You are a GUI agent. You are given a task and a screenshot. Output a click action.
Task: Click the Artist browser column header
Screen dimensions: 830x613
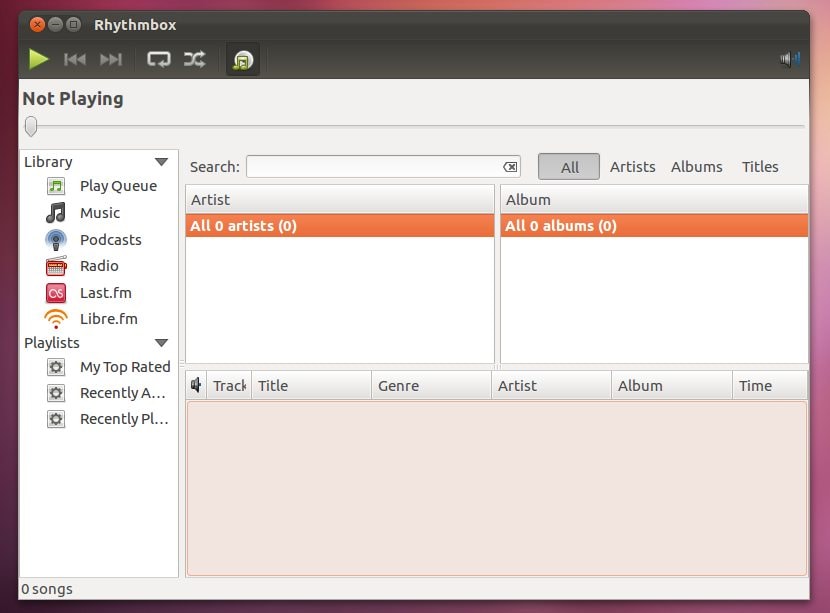tap(340, 200)
